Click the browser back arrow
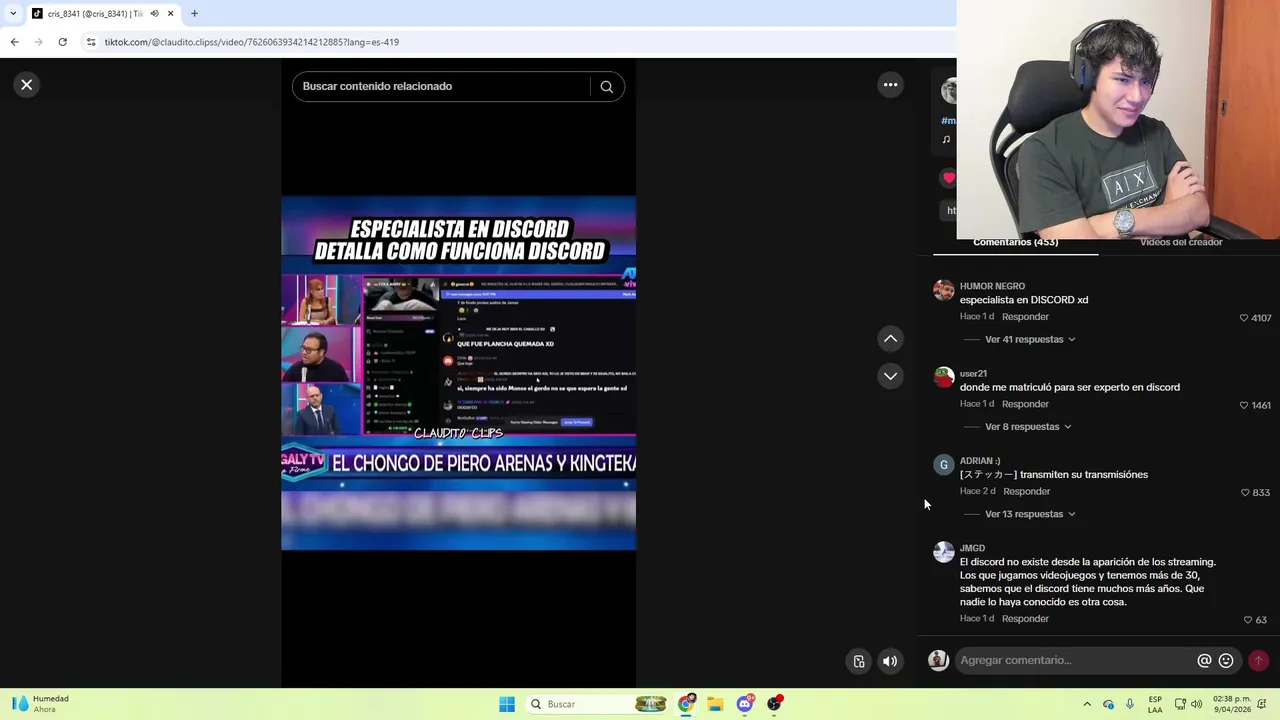 [14, 42]
